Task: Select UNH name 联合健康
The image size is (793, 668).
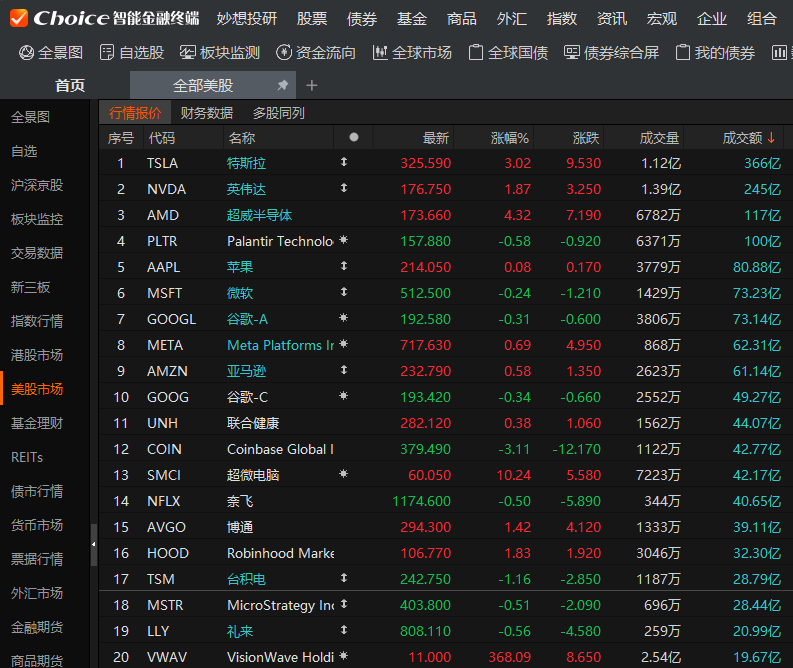Action: pyautogui.click(x=253, y=423)
